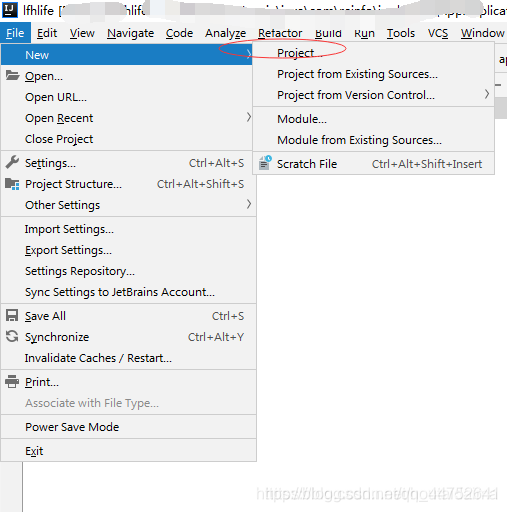This screenshot has width=507, height=512.
Task: Choose Exit from File menu
Action: (x=128, y=451)
